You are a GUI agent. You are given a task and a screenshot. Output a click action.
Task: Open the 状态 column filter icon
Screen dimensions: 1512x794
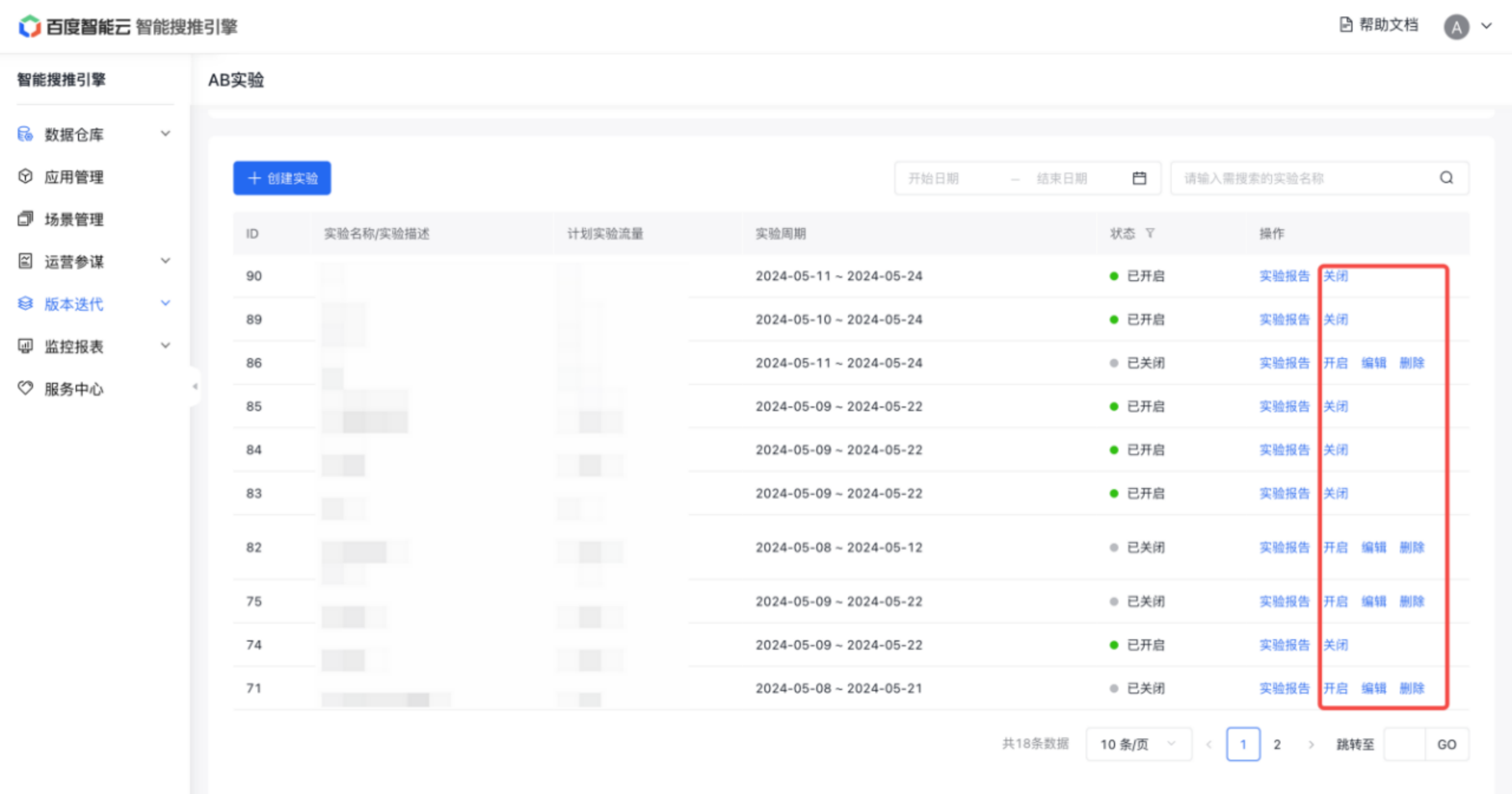click(x=1150, y=233)
